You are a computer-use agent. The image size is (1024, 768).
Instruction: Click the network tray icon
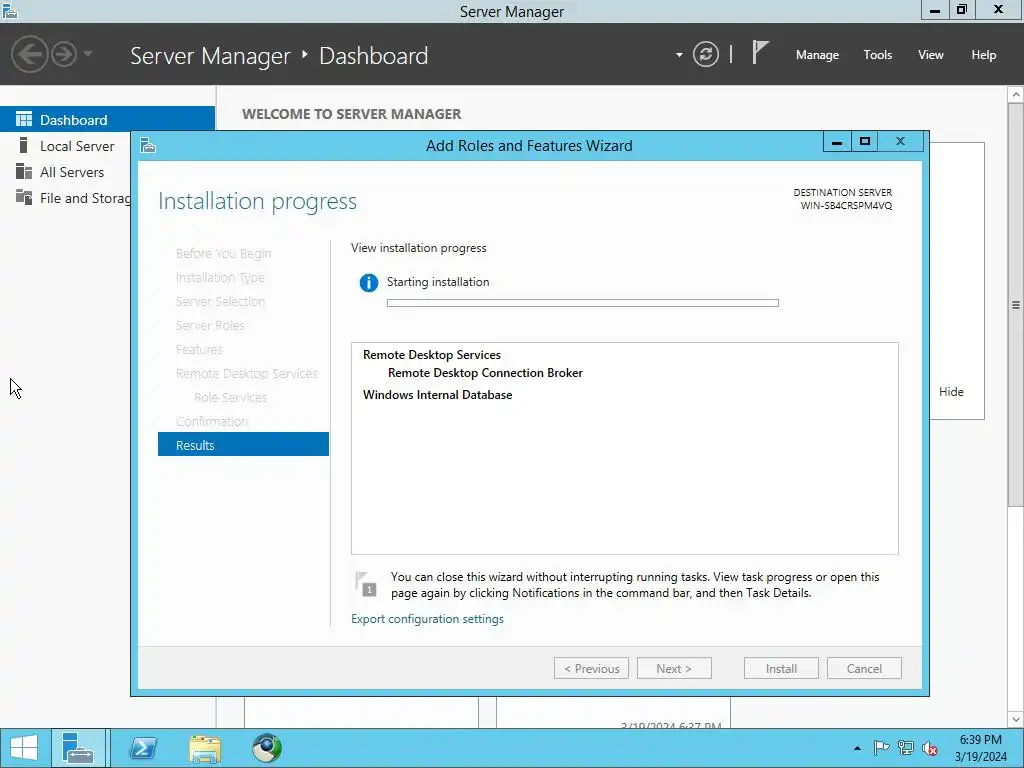pos(905,748)
